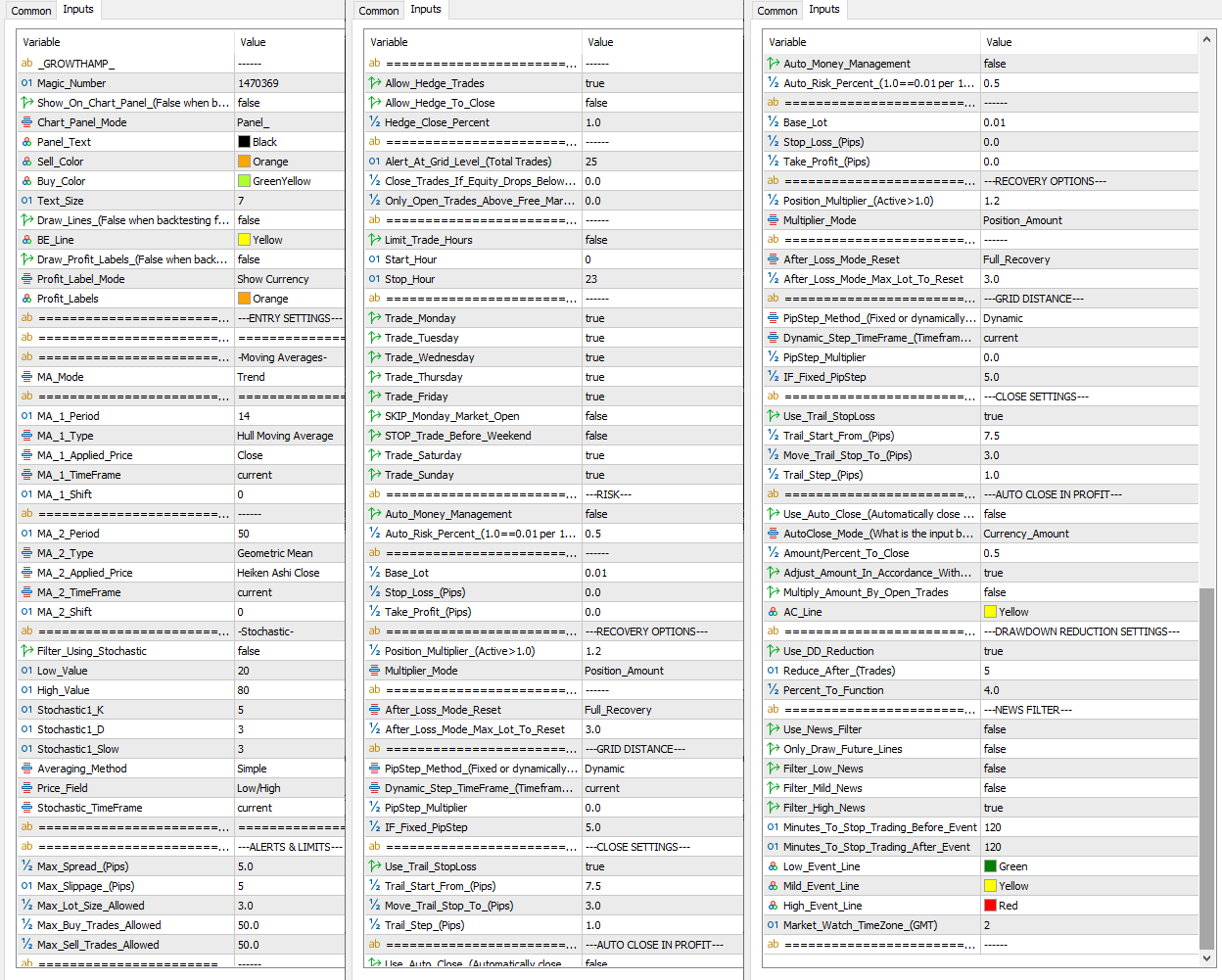Open the Averaging_Method Simple dropdown
The image size is (1222, 980).
coord(252,769)
